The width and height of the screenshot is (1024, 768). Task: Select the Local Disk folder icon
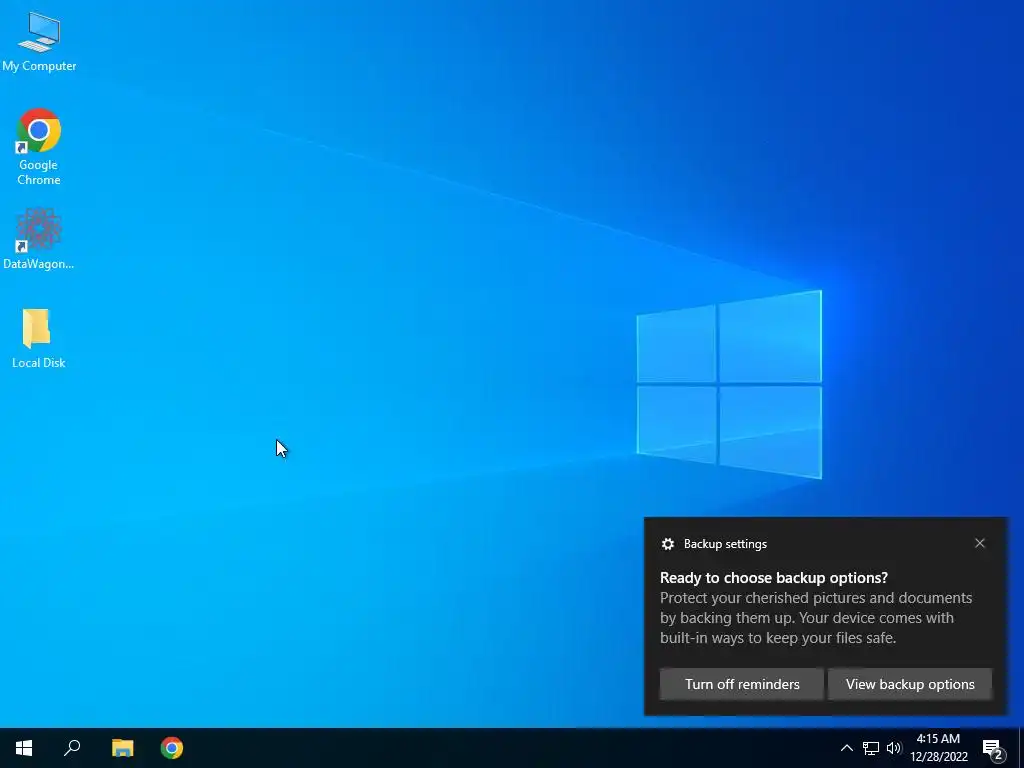(38, 337)
